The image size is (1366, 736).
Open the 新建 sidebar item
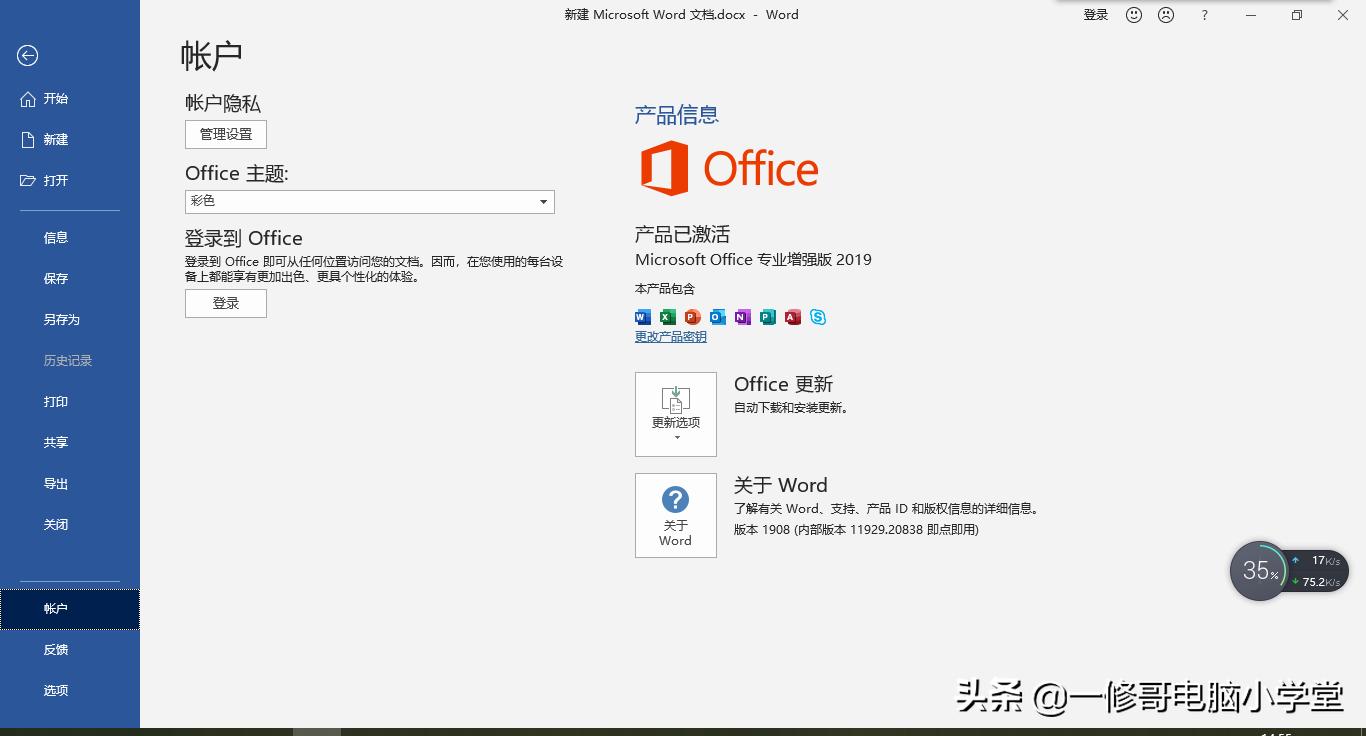point(70,140)
